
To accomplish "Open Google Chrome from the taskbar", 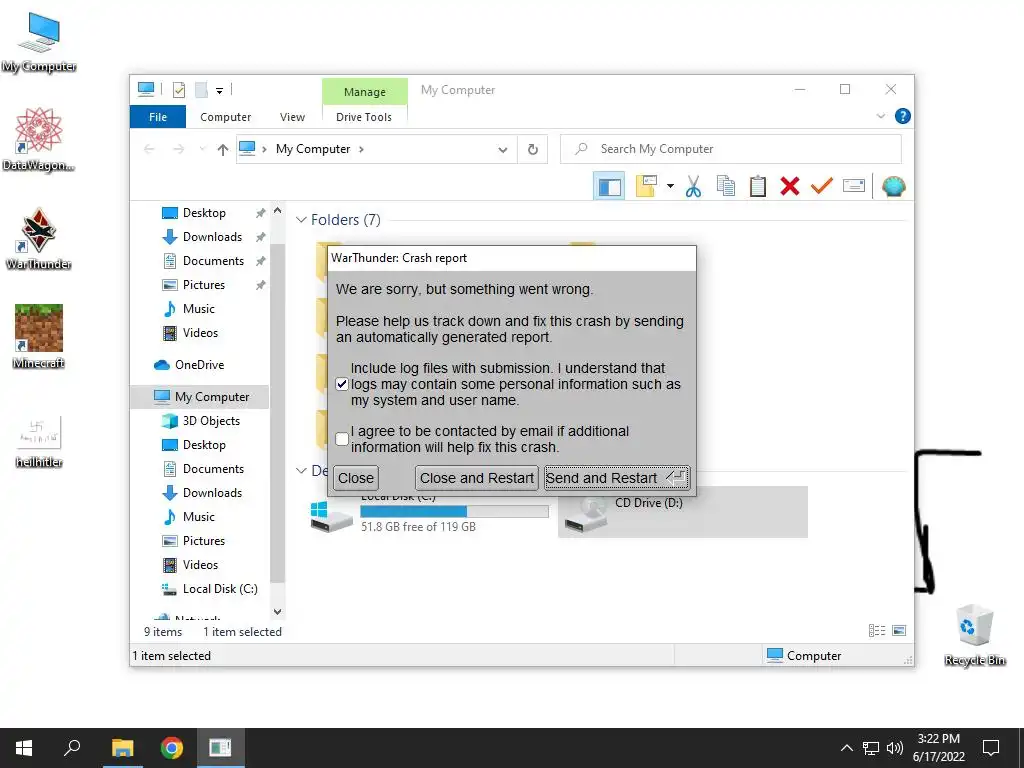I will pos(172,748).
